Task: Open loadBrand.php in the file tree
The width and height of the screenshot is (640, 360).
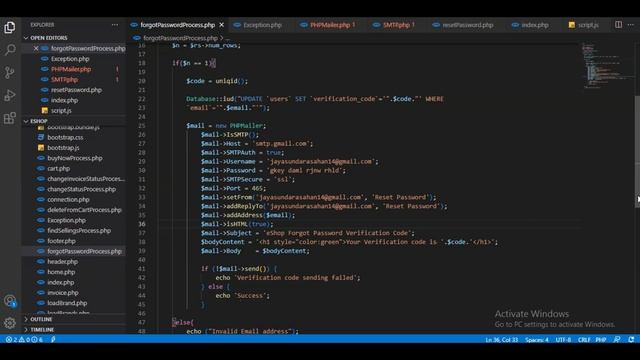Action: 67,303
